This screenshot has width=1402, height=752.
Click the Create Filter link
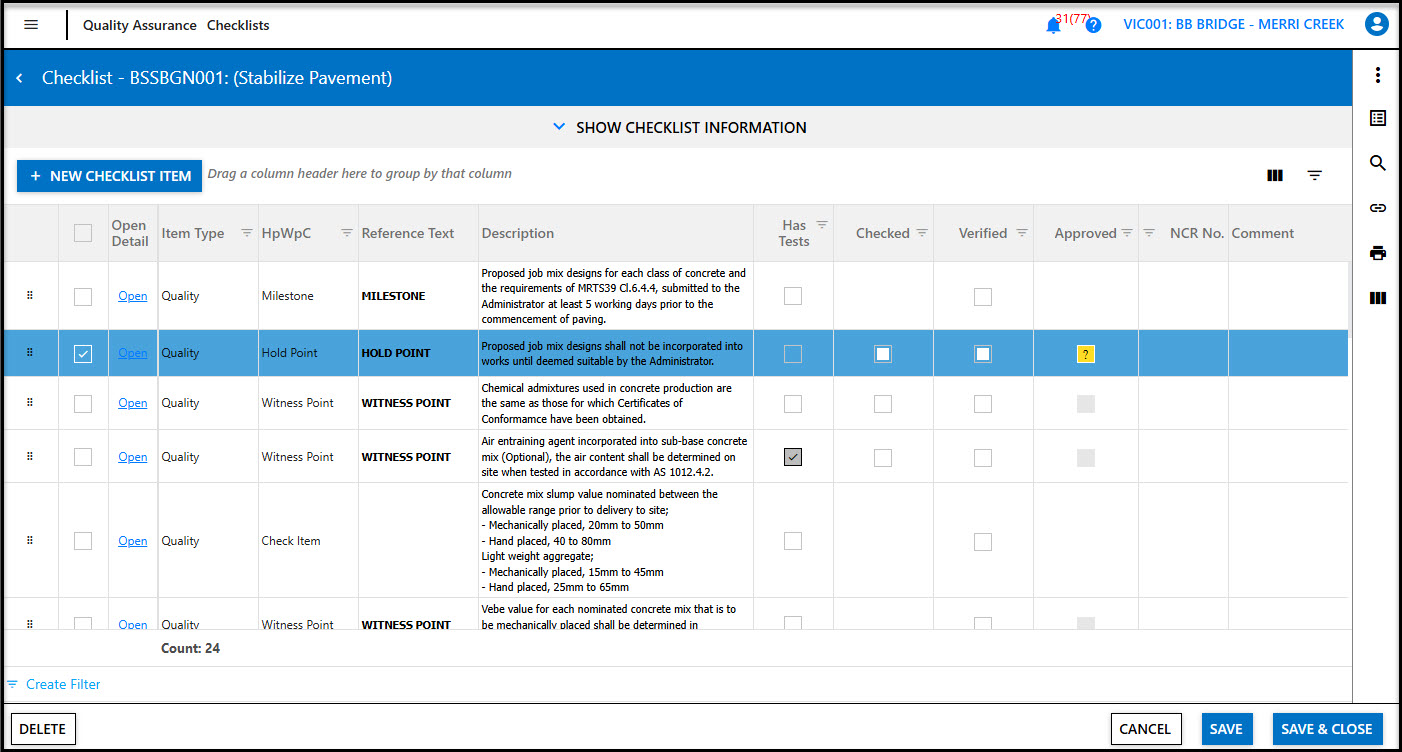(x=63, y=684)
